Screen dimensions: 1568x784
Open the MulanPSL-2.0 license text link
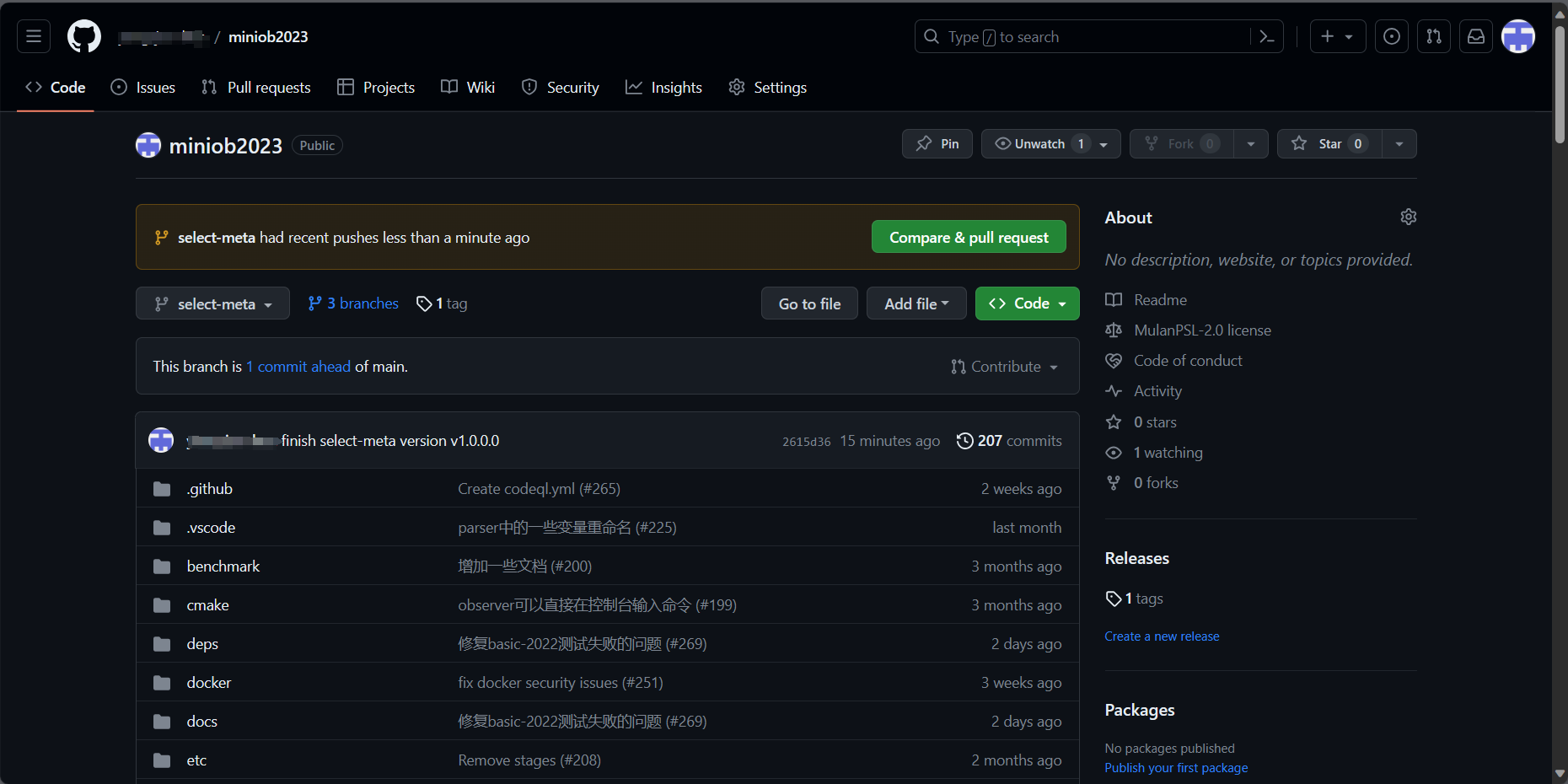[1202, 330]
